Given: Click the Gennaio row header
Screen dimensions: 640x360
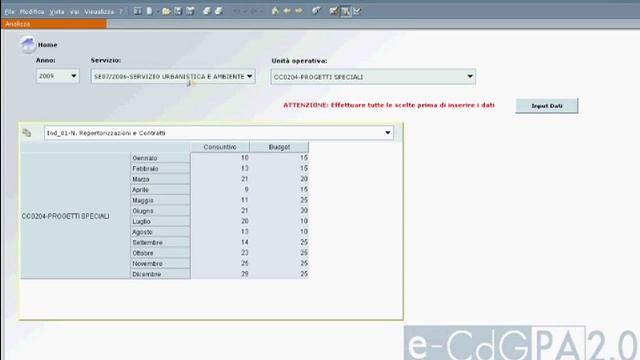Looking at the screenshot, I should pos(160,158).
